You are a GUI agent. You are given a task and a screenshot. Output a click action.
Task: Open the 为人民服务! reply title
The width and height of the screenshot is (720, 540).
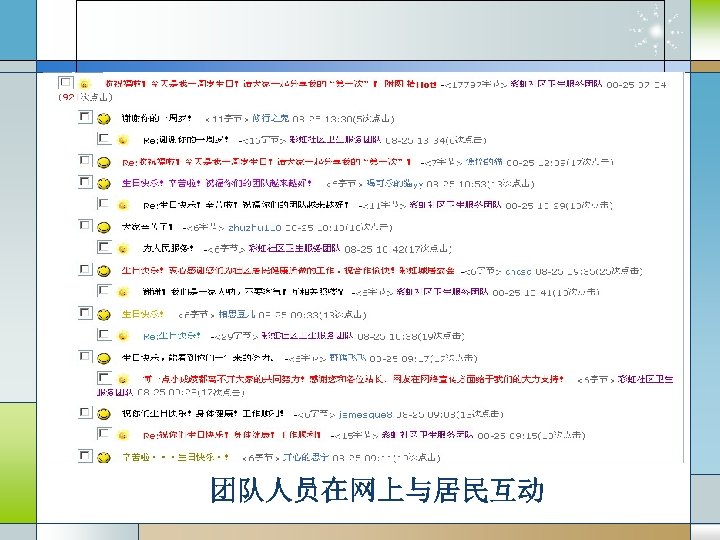click(168, 248)
